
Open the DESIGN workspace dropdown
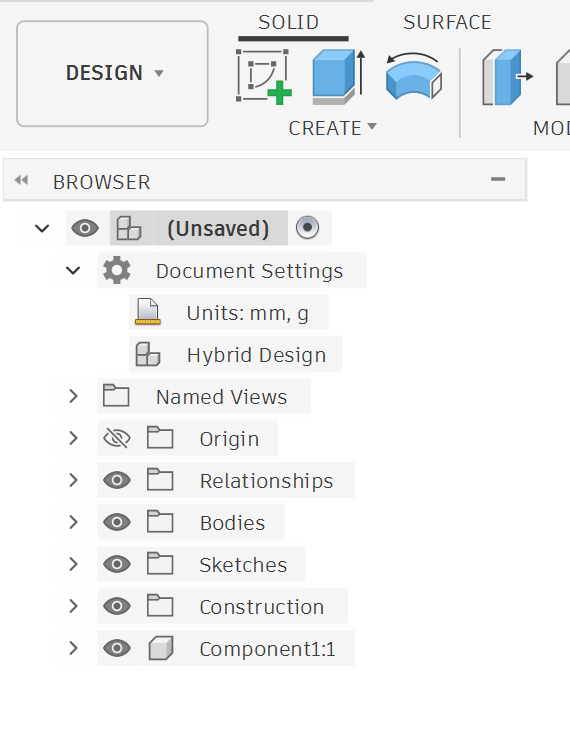click(x=112, y=74)
